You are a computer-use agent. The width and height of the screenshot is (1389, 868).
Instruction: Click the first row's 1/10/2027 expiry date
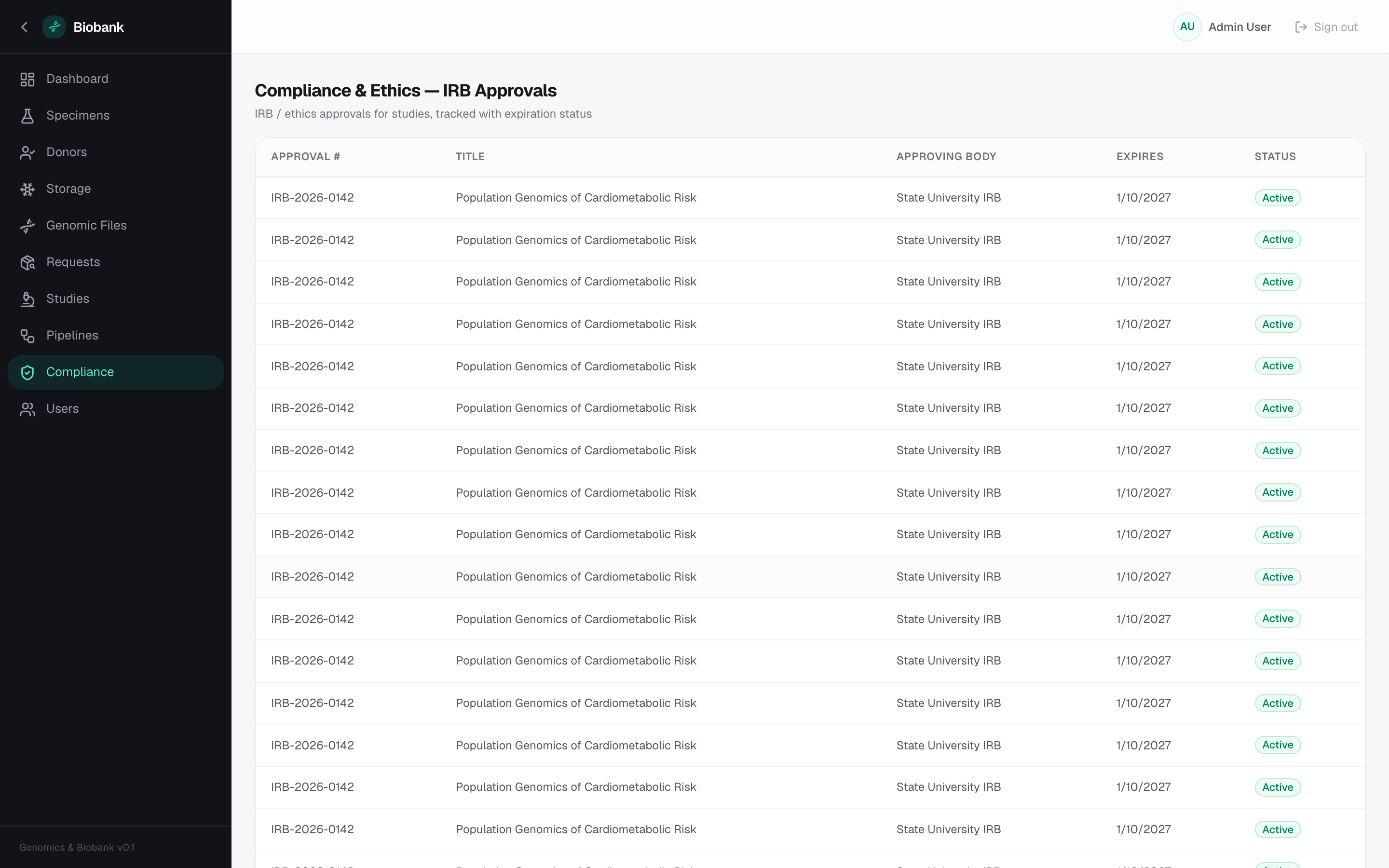(x=1144, y=198)
